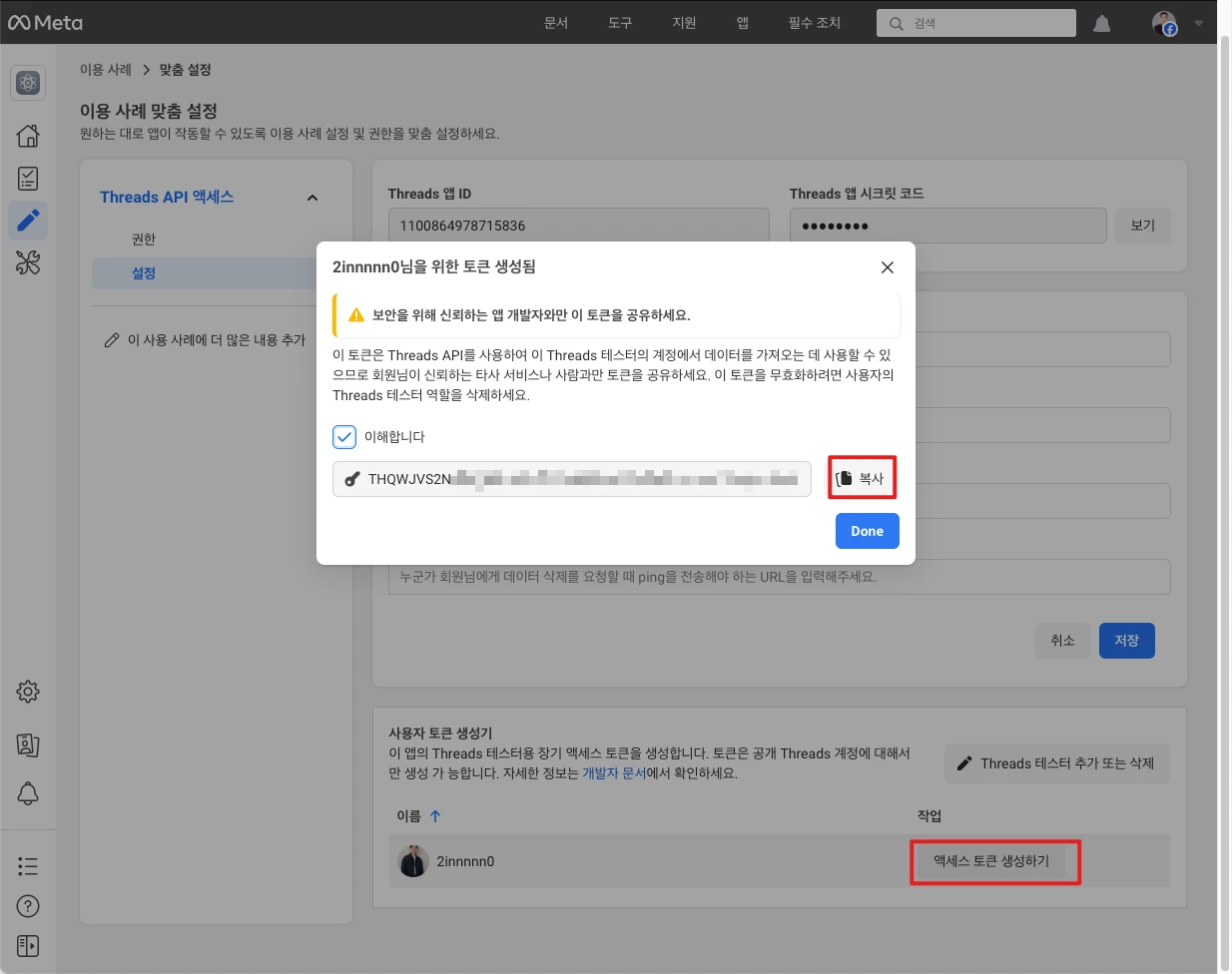Toggle the sidebar panel icon at bottom

[28, 946]
